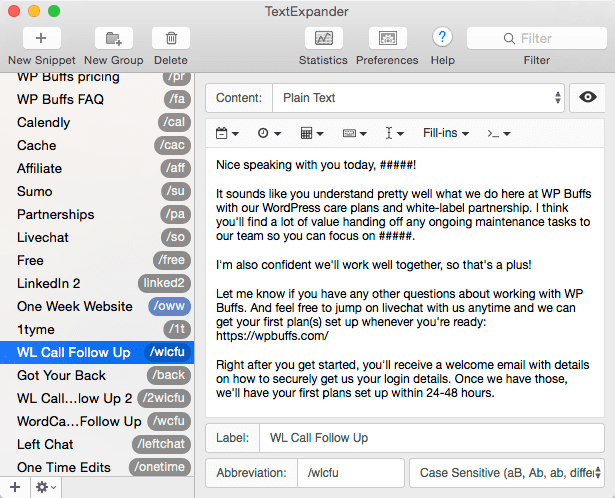The height and width of the screenshot is (498, 615).
Task: Open the script insertion menu
Action: point(499,134)
